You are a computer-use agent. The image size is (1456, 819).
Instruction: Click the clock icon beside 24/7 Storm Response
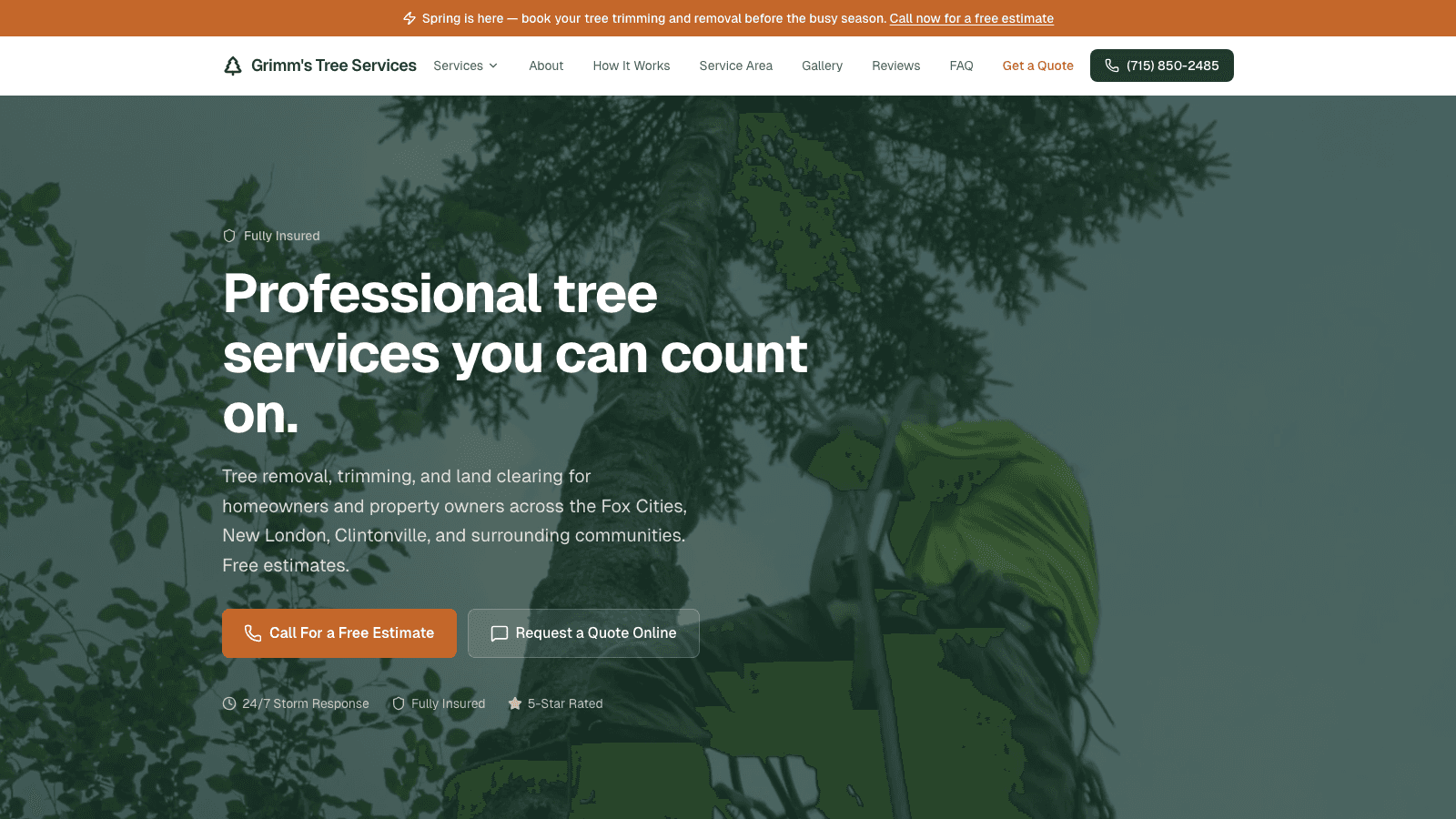[229, 703]
